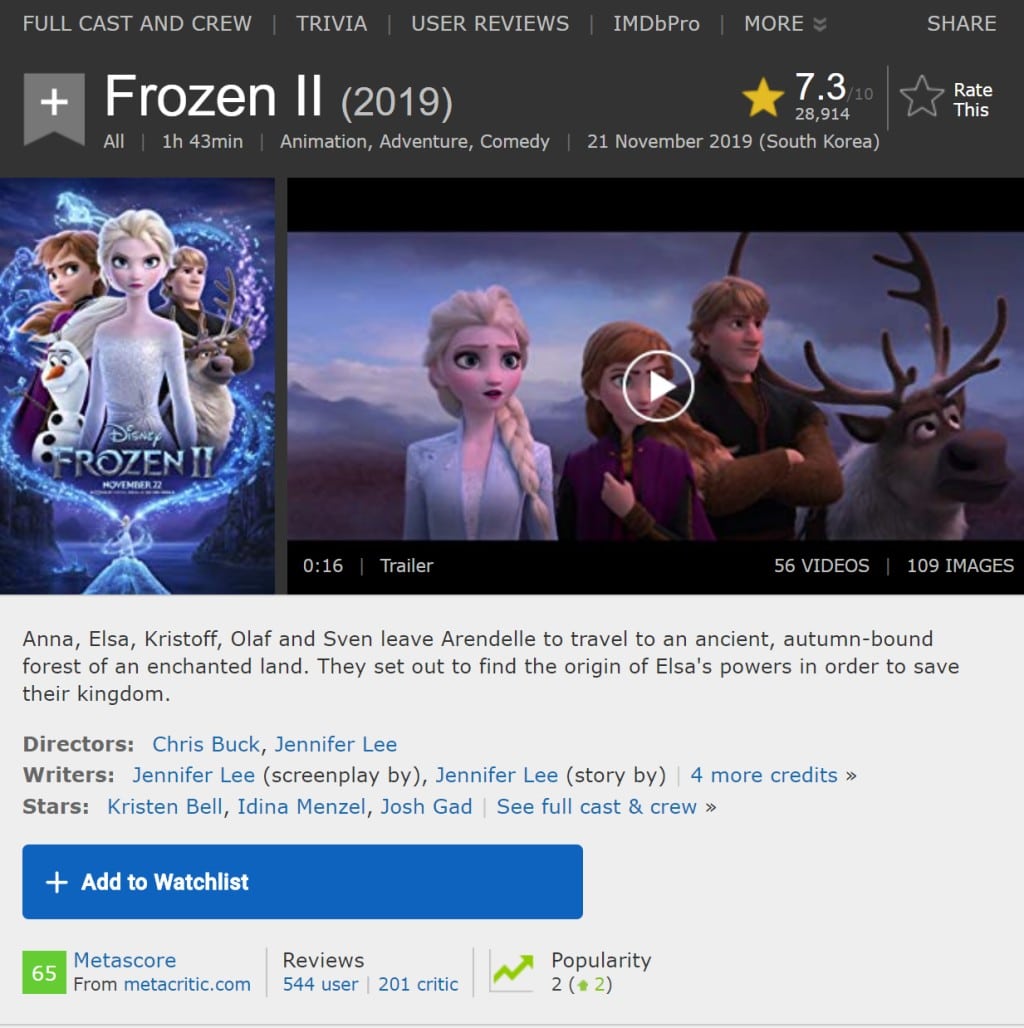Visit the metacritic.com link
Viewport: 1024px width, 1028px height.
point(187,984)
